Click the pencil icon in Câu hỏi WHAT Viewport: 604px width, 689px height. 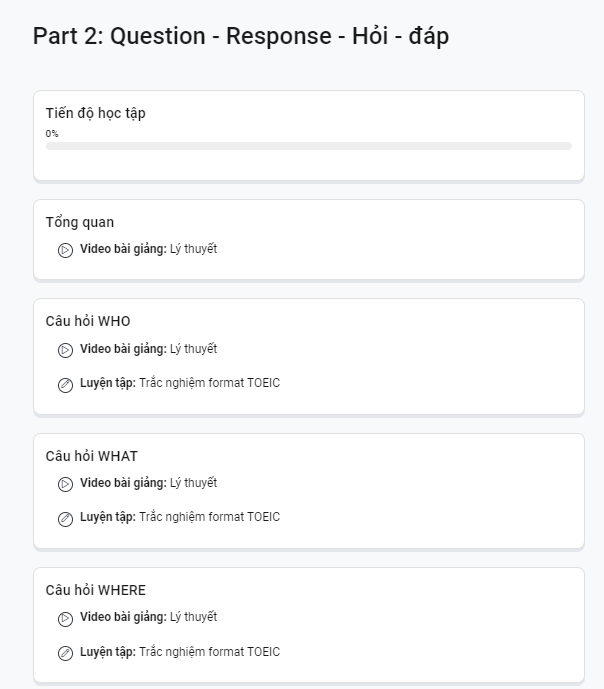tap(65, 519)
